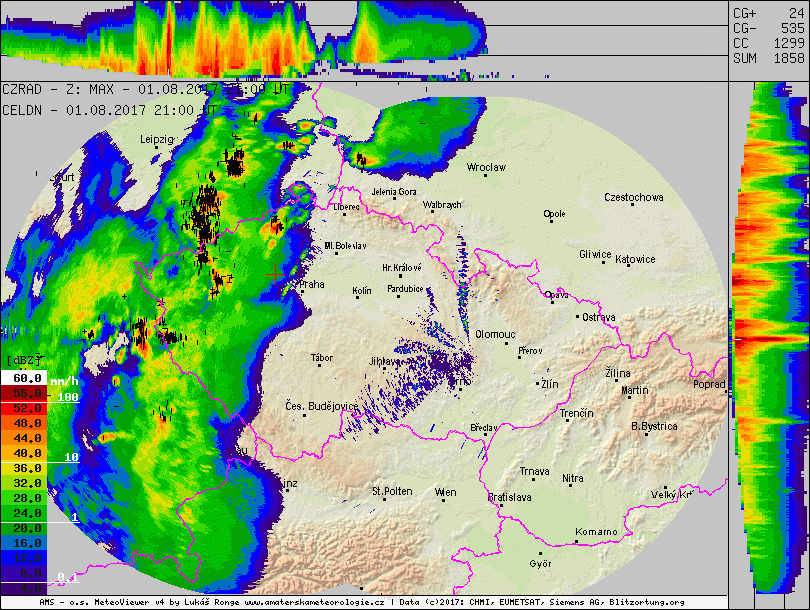Image resolution: width=810 pixels, height=610 pixels.
Task: Select the Györ city label
Action: (540, 564)
